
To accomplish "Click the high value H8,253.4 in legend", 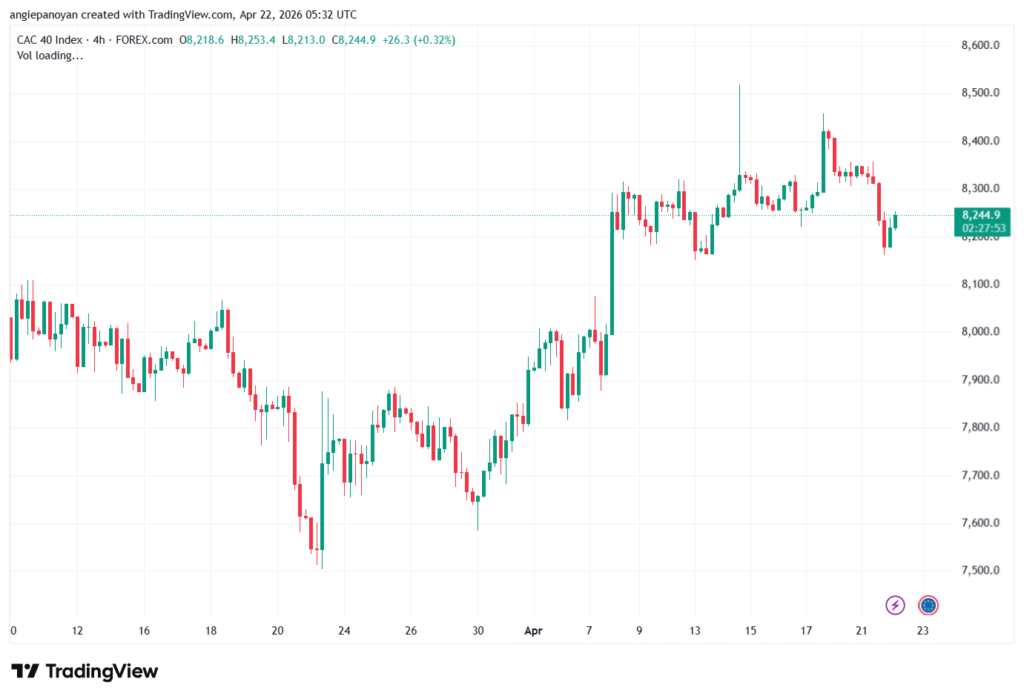I will point(255,40).
